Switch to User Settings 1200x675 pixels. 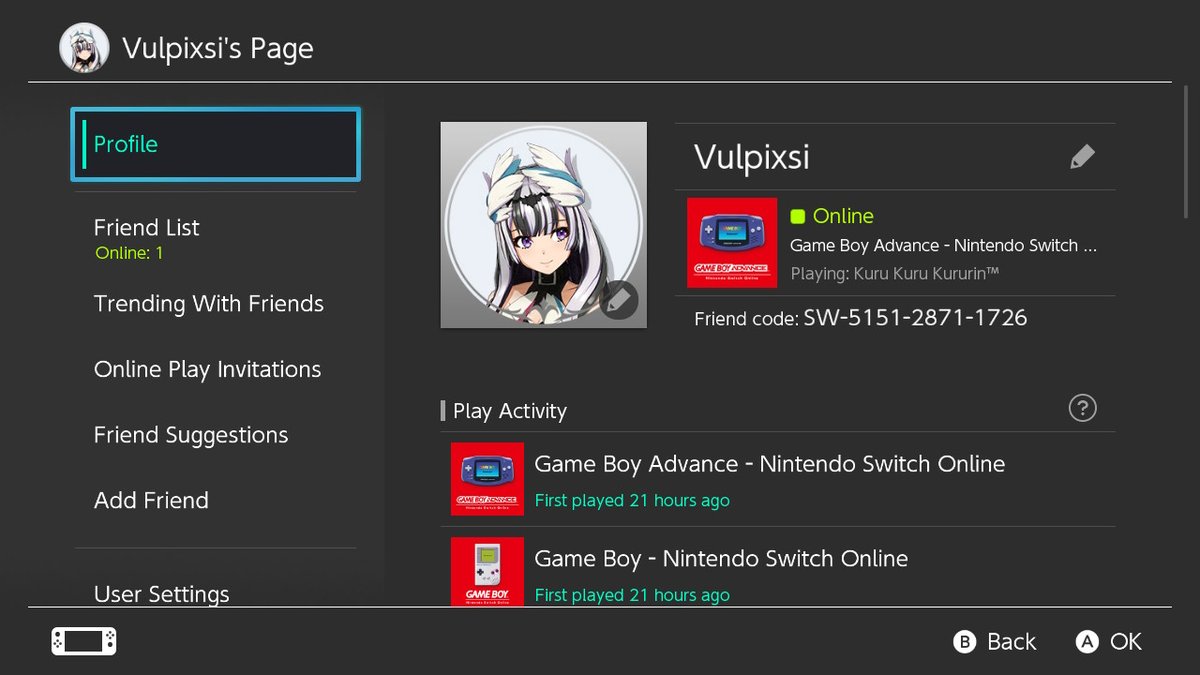click(x=161, y=593)
